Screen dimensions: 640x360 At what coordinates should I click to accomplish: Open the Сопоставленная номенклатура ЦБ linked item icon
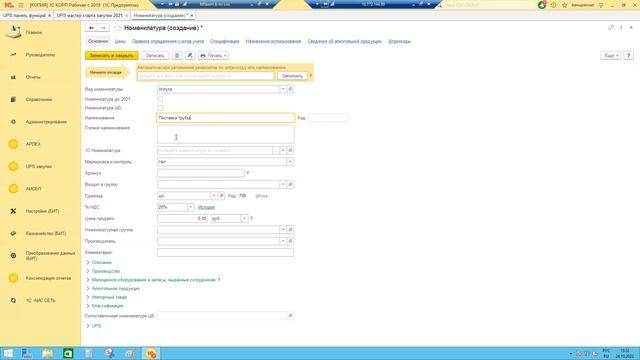point(290,316)
